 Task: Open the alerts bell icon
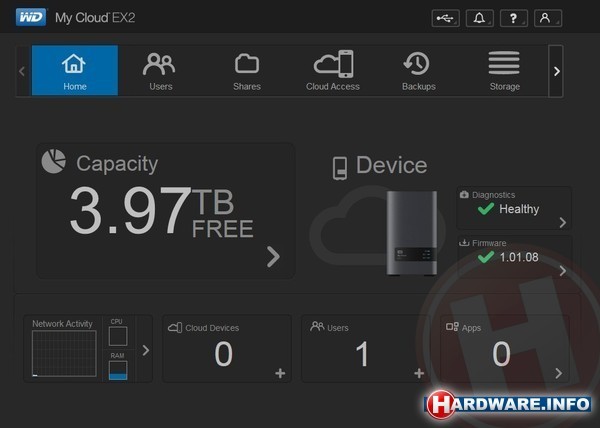[x=479, y=18]
